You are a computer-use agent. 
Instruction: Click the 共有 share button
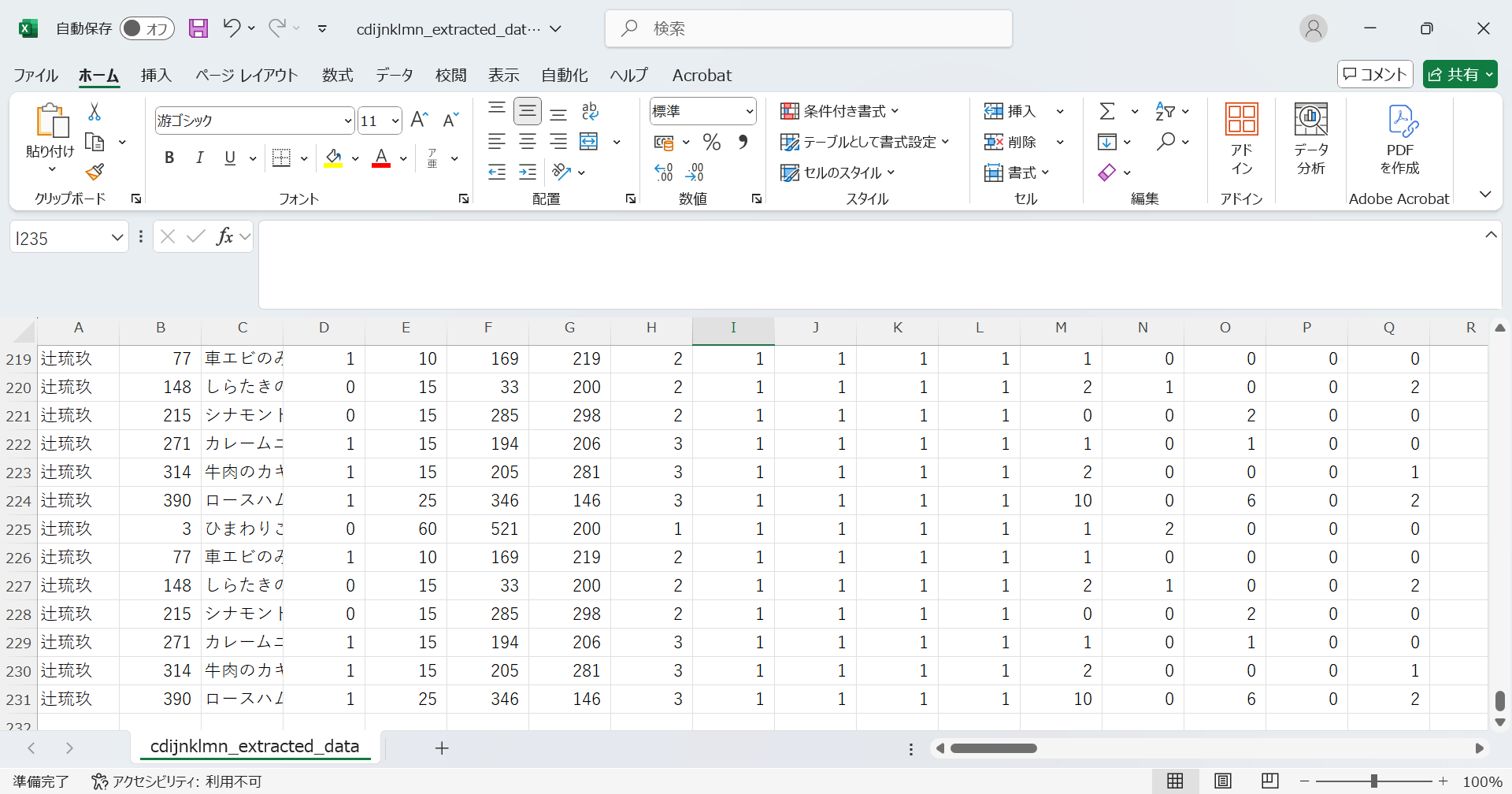click(x=1459, y=74)
